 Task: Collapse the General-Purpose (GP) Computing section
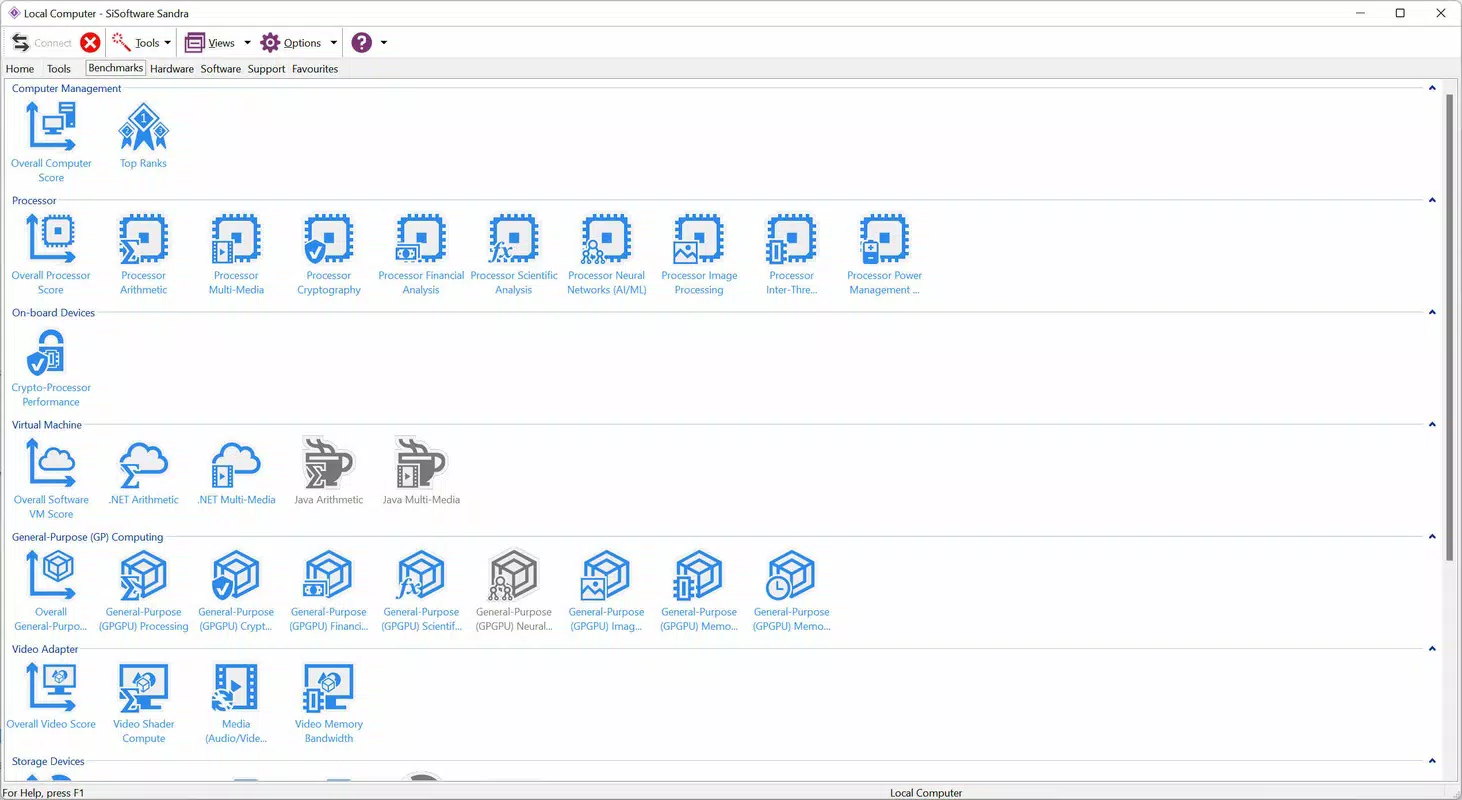(x=1432, y=536)
